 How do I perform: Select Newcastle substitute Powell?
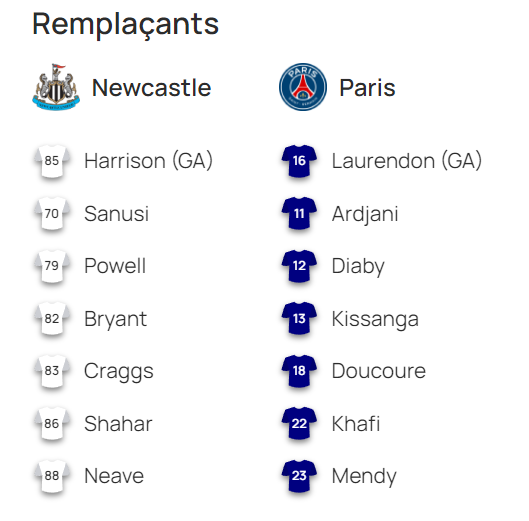coord(115,266)
